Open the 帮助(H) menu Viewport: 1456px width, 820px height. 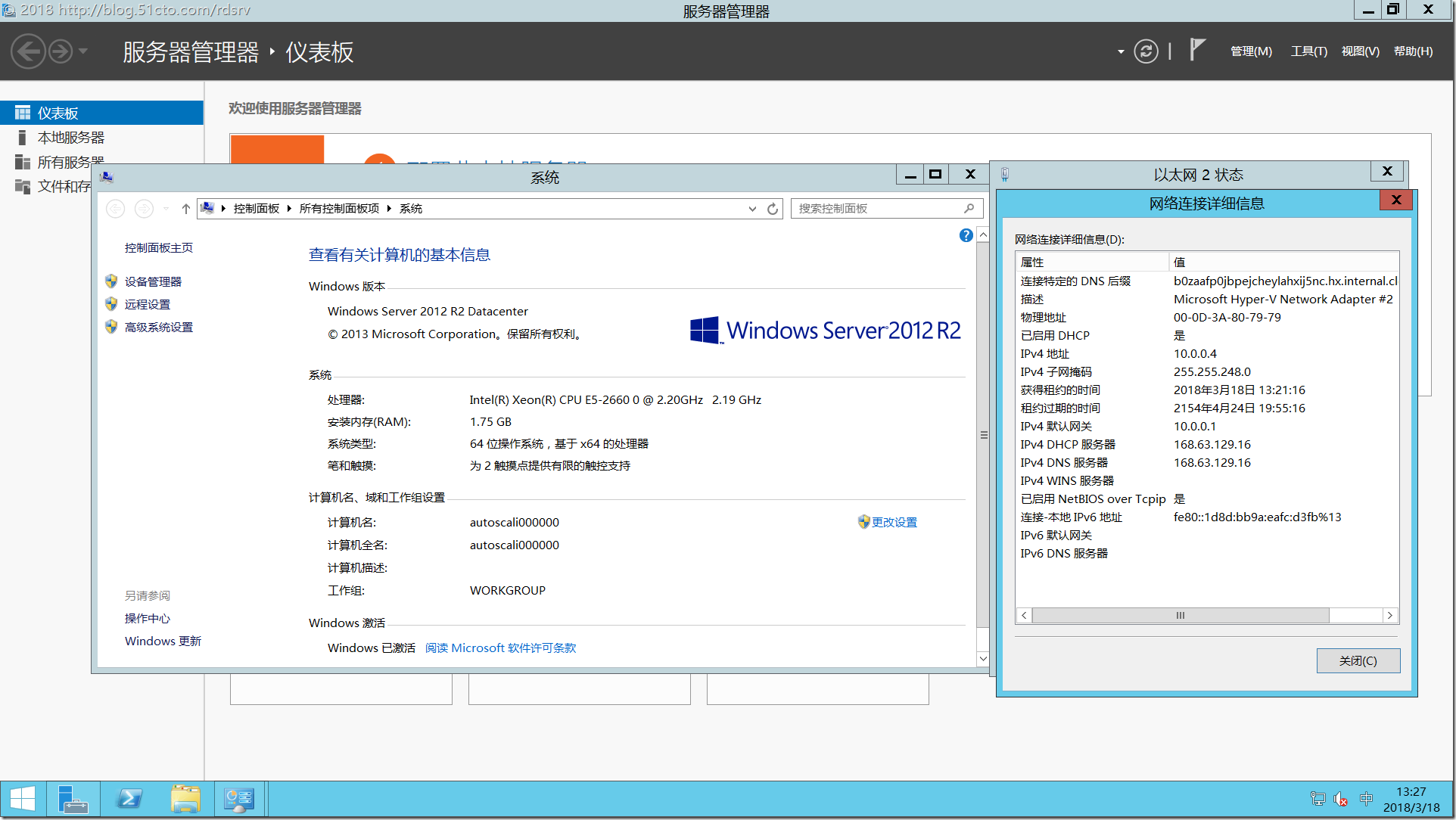click(1413, 51)
